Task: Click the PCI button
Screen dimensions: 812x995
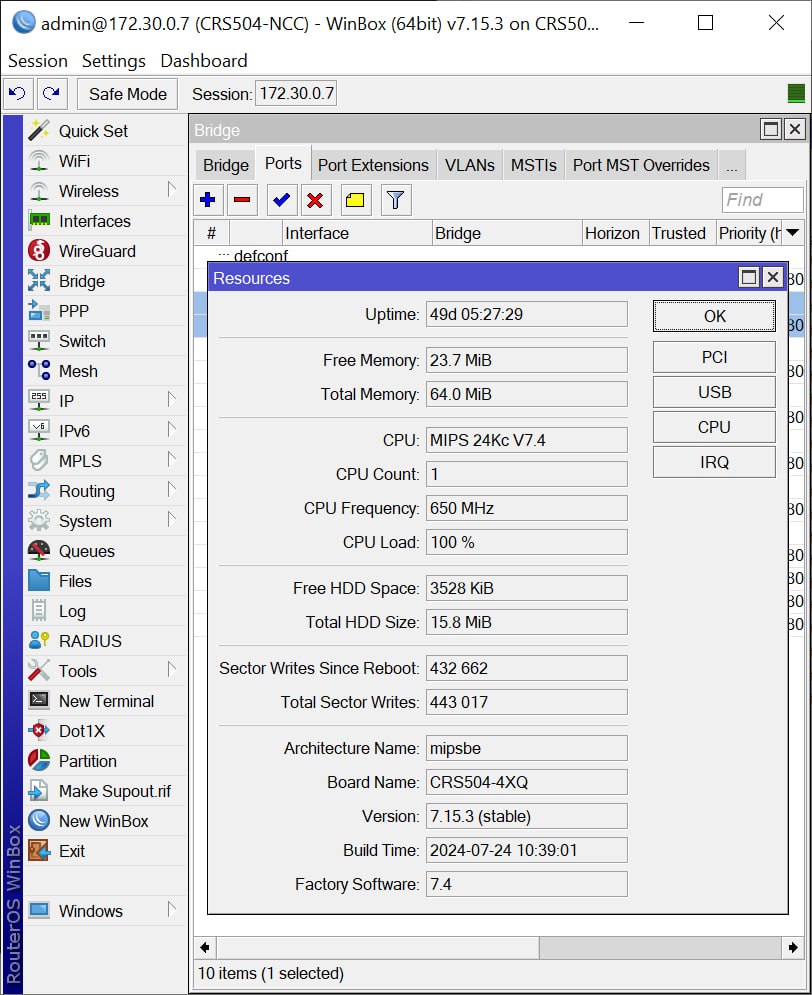Action: tap(714, 357)
